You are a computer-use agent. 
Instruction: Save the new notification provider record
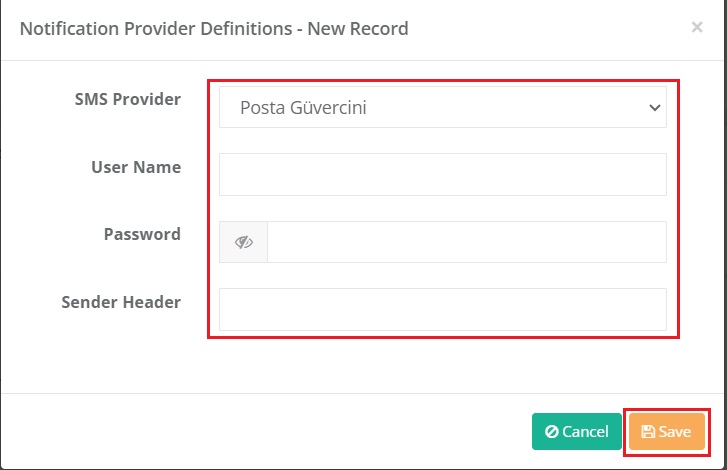(x=667, y=432)
